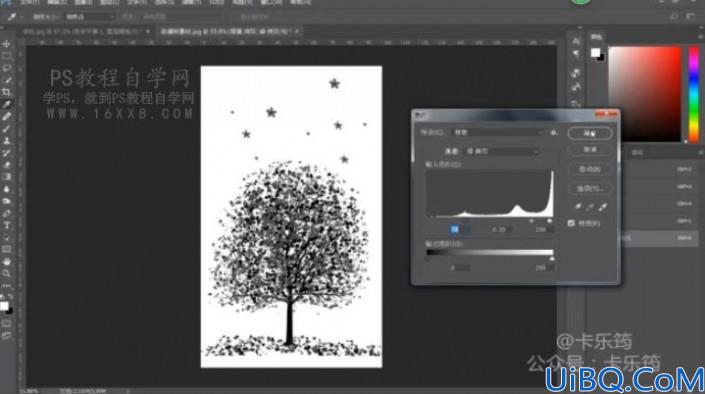Select the Hand tool
705x394 pixels.
(6, 262)
